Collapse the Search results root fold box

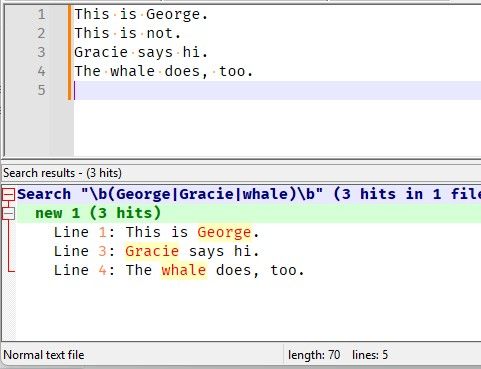pyautogui.click(x=9, y=194)
